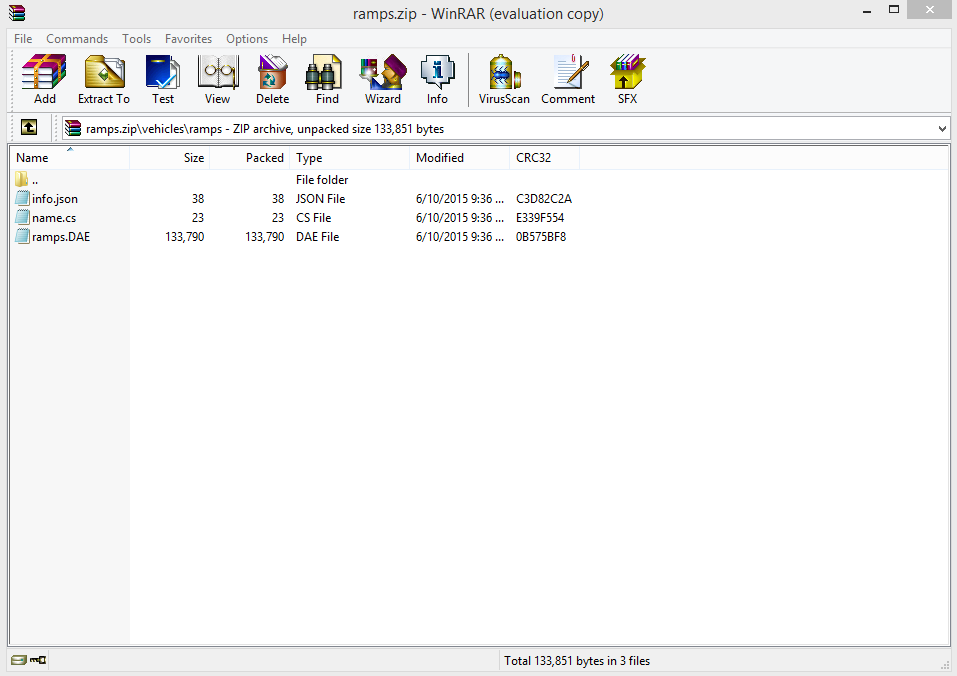This screenshot has height=676, width=957.
Task: Click CRC32 value E339F554
Action: pos(540,218)
